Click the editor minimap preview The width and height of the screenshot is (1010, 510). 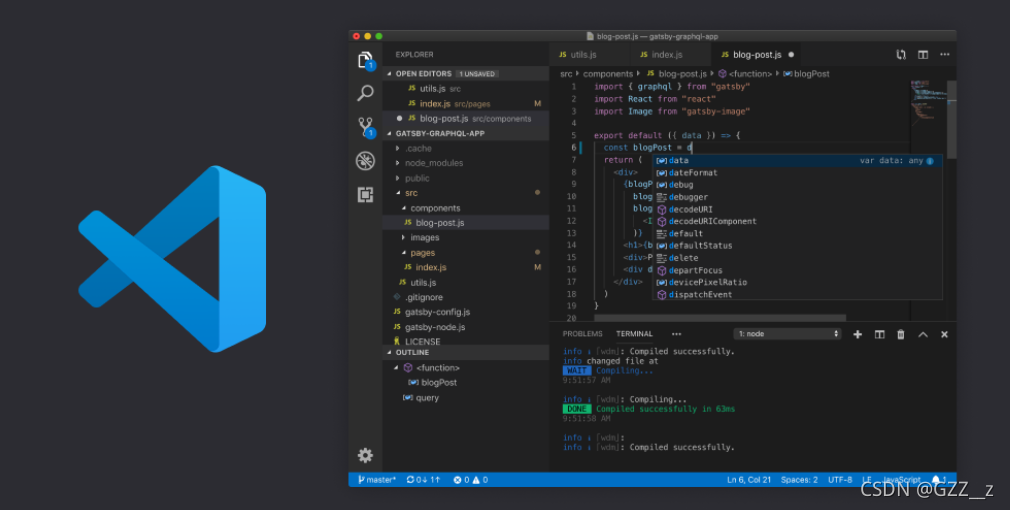(x=927, y=101)
